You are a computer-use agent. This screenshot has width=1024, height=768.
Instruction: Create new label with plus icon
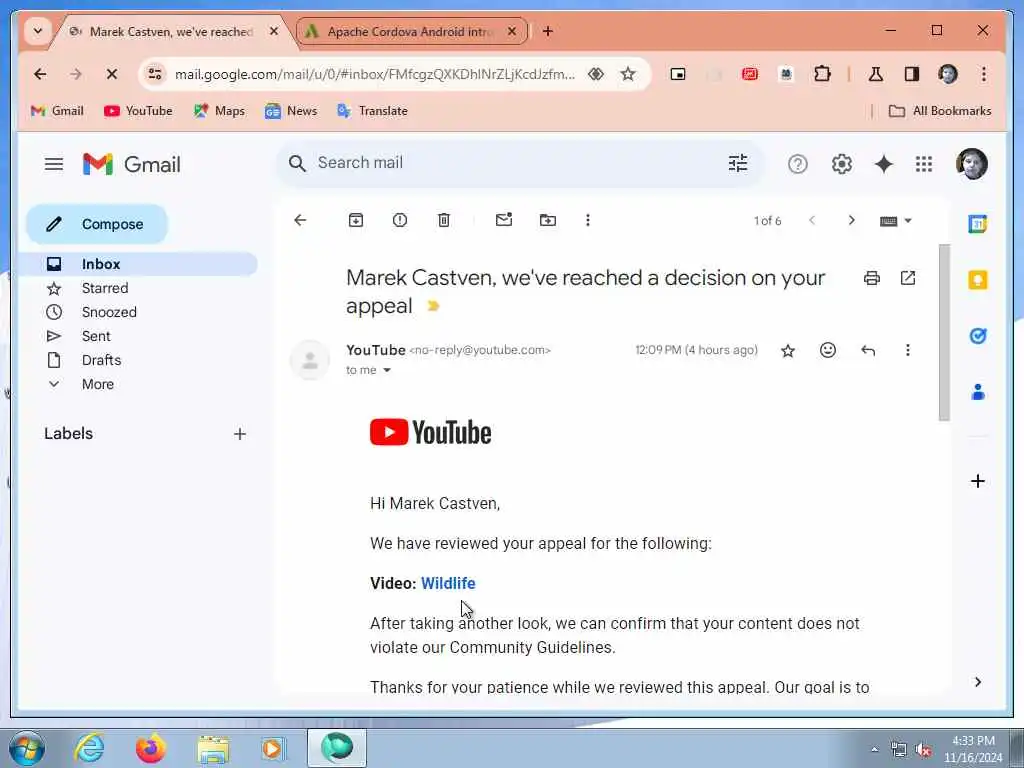coord(240,434)
